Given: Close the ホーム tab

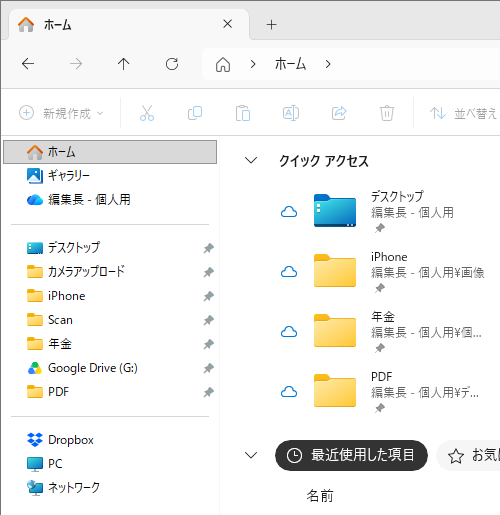Looking at the screenshot, I should 227,24.
